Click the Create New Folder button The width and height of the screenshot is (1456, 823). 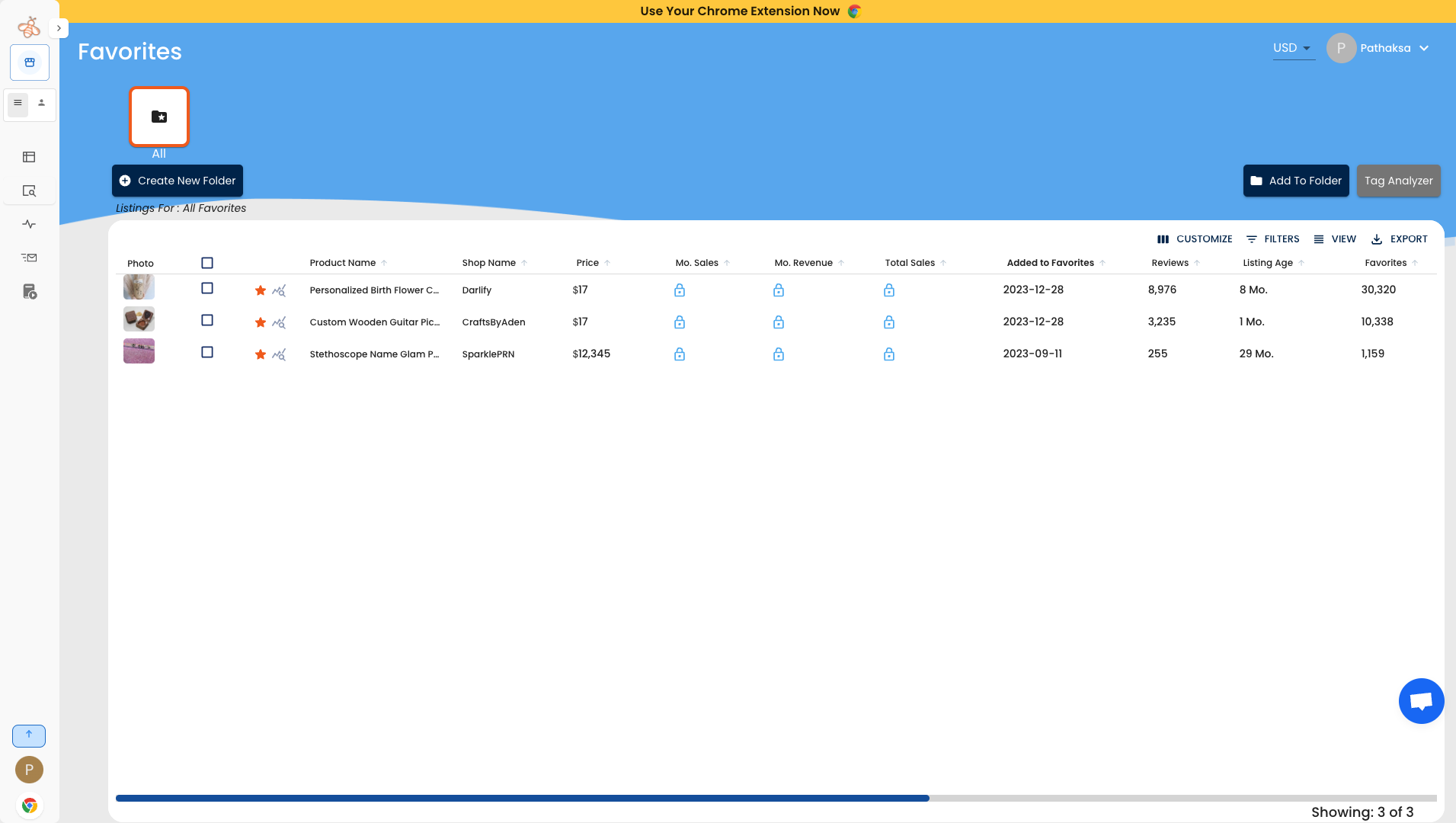click(x=178, y=181)
